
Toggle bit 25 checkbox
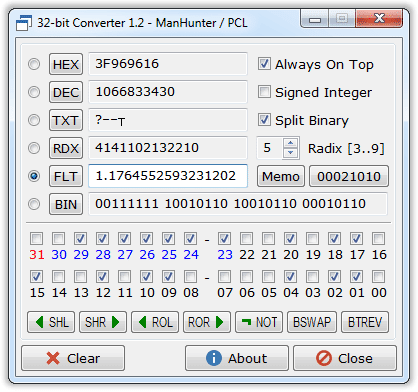click(x=169, y=239)
